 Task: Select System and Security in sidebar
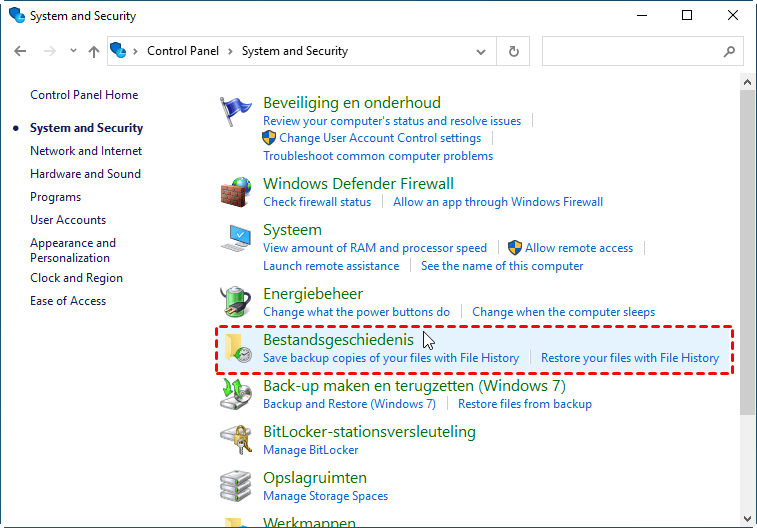86,128
